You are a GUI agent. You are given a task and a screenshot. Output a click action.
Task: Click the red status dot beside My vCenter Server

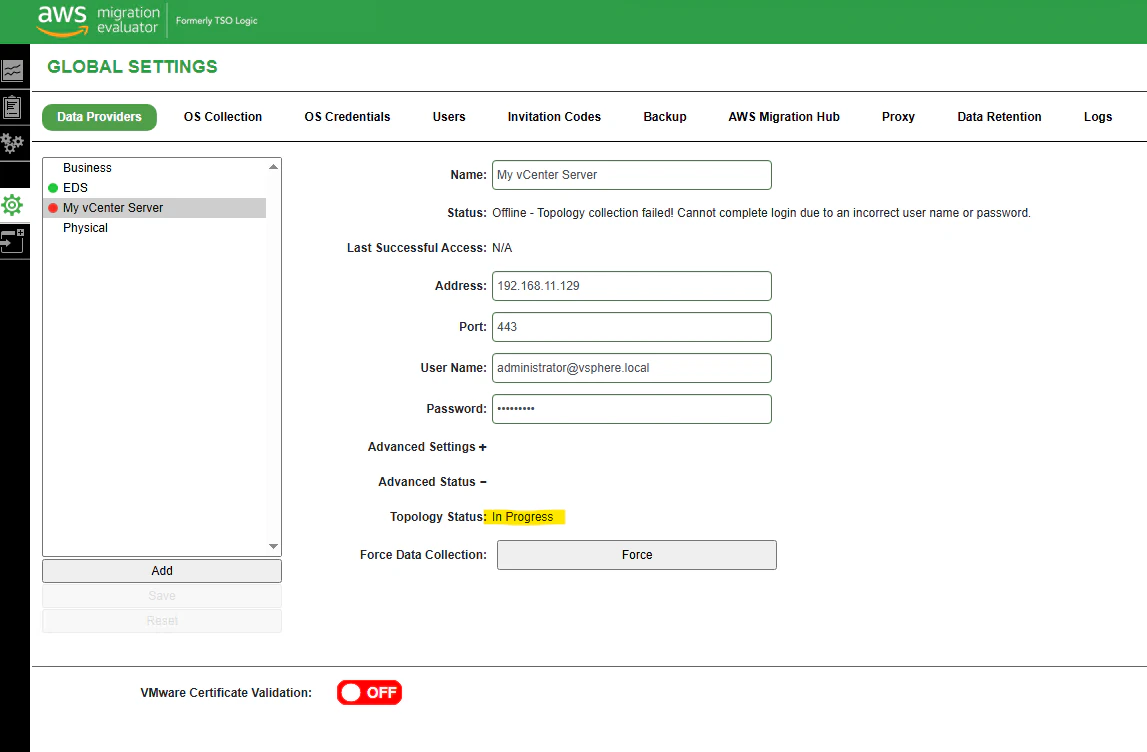pyautogui.click(x=53, y=208)
